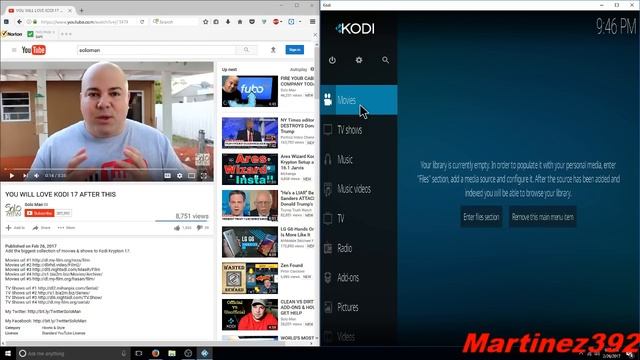
Task: Seek on the video progress bar
Action: point(107,169)
